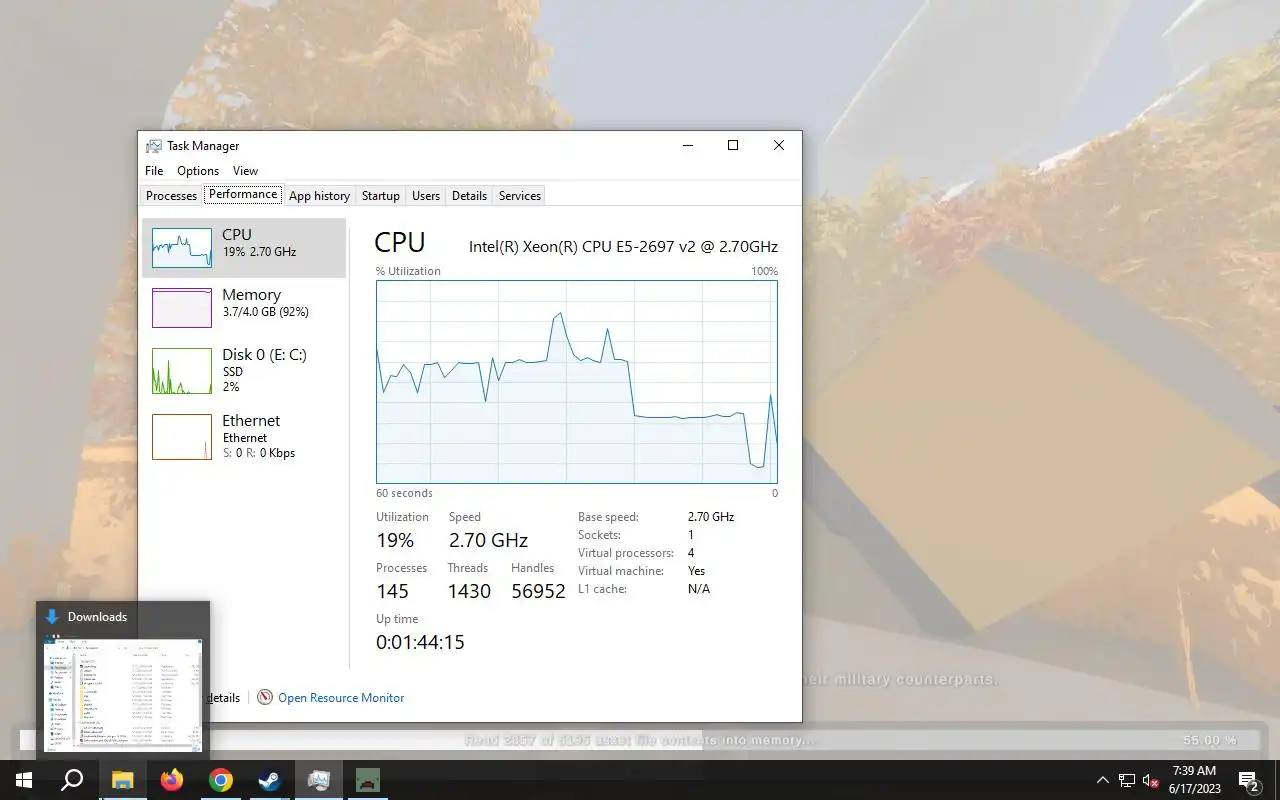1280x800 pixels.
Task: Open File Explorer from the taskbar
Action: [122, 780]
